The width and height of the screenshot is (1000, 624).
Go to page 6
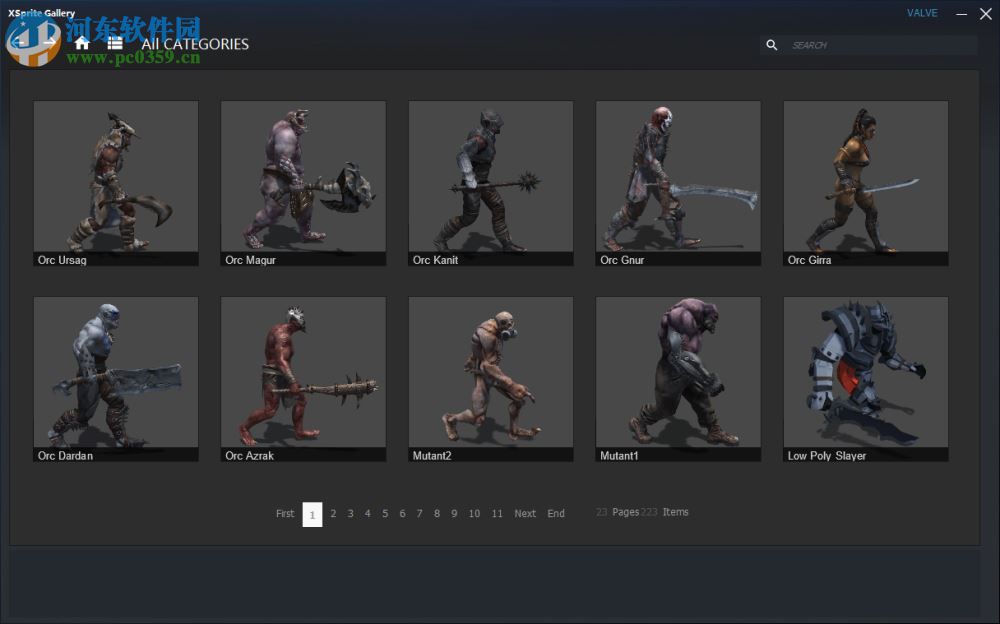click(x=402, y=514)
